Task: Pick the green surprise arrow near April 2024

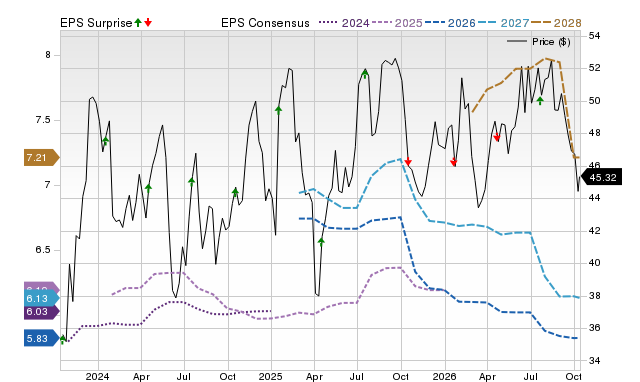Action: pos(148,188)
